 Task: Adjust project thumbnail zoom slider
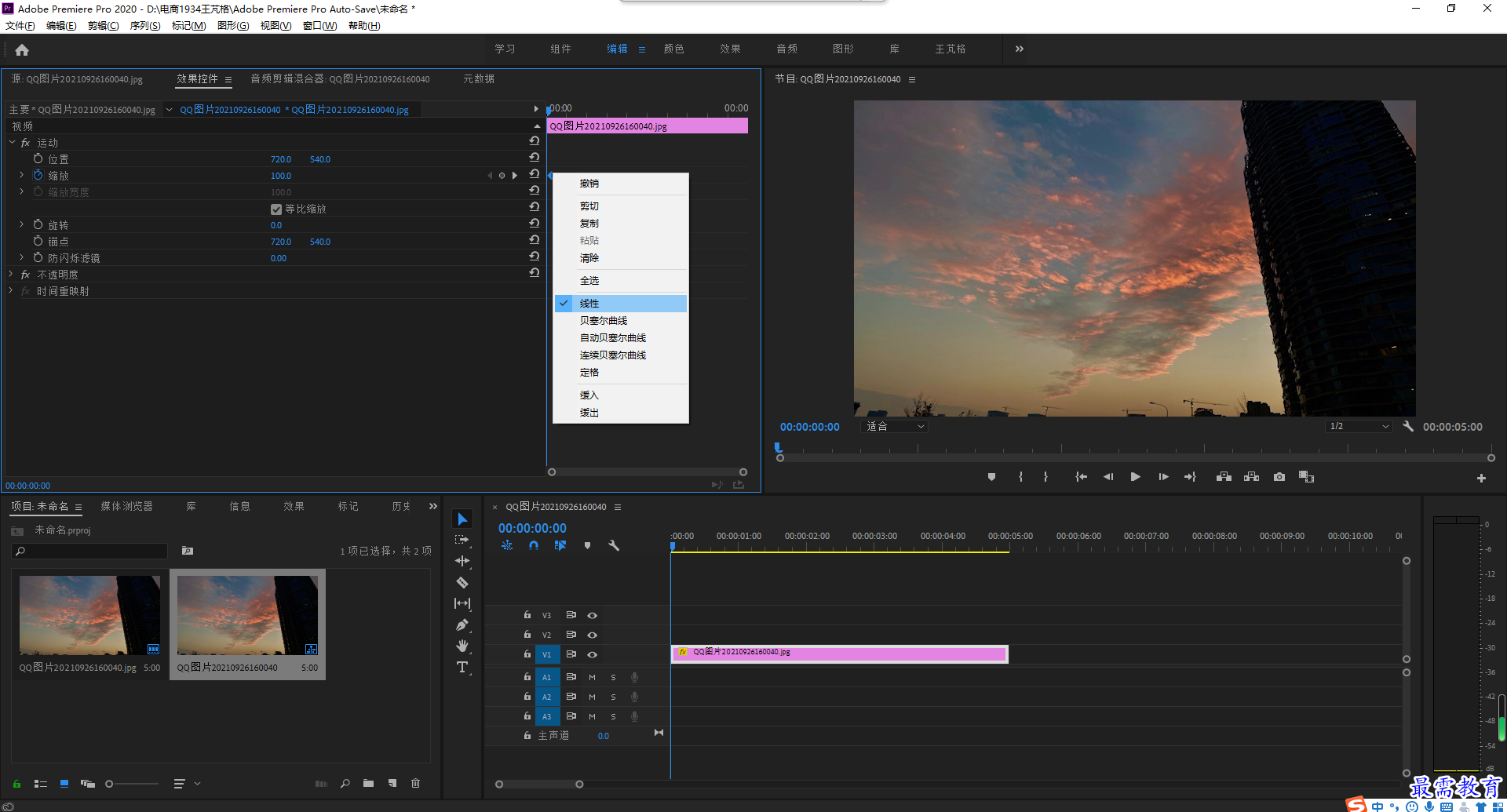coord(110,783)
